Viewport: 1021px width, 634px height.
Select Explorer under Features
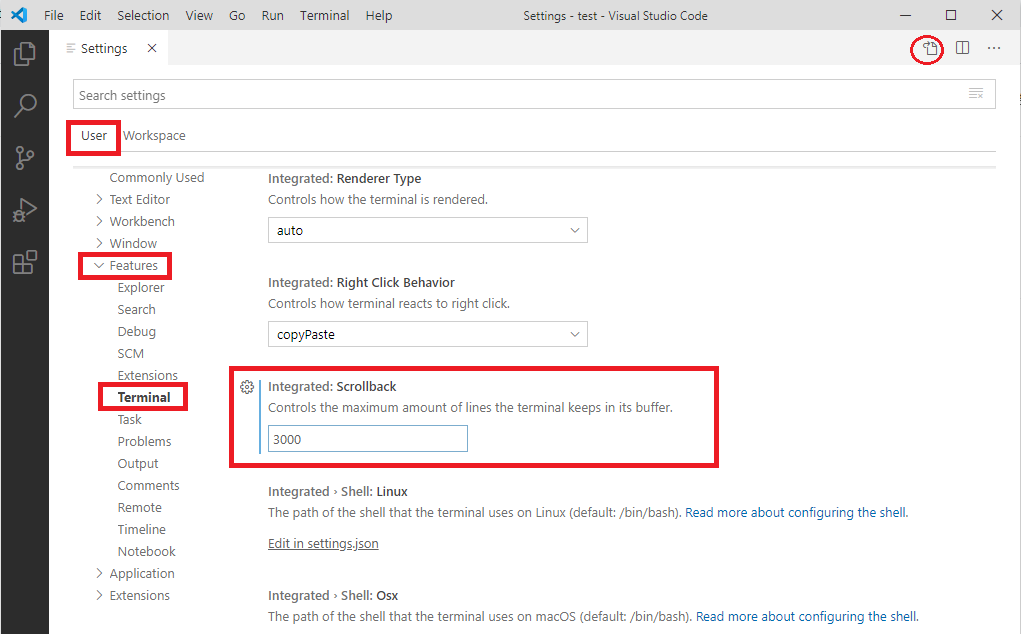pos(141,288)
